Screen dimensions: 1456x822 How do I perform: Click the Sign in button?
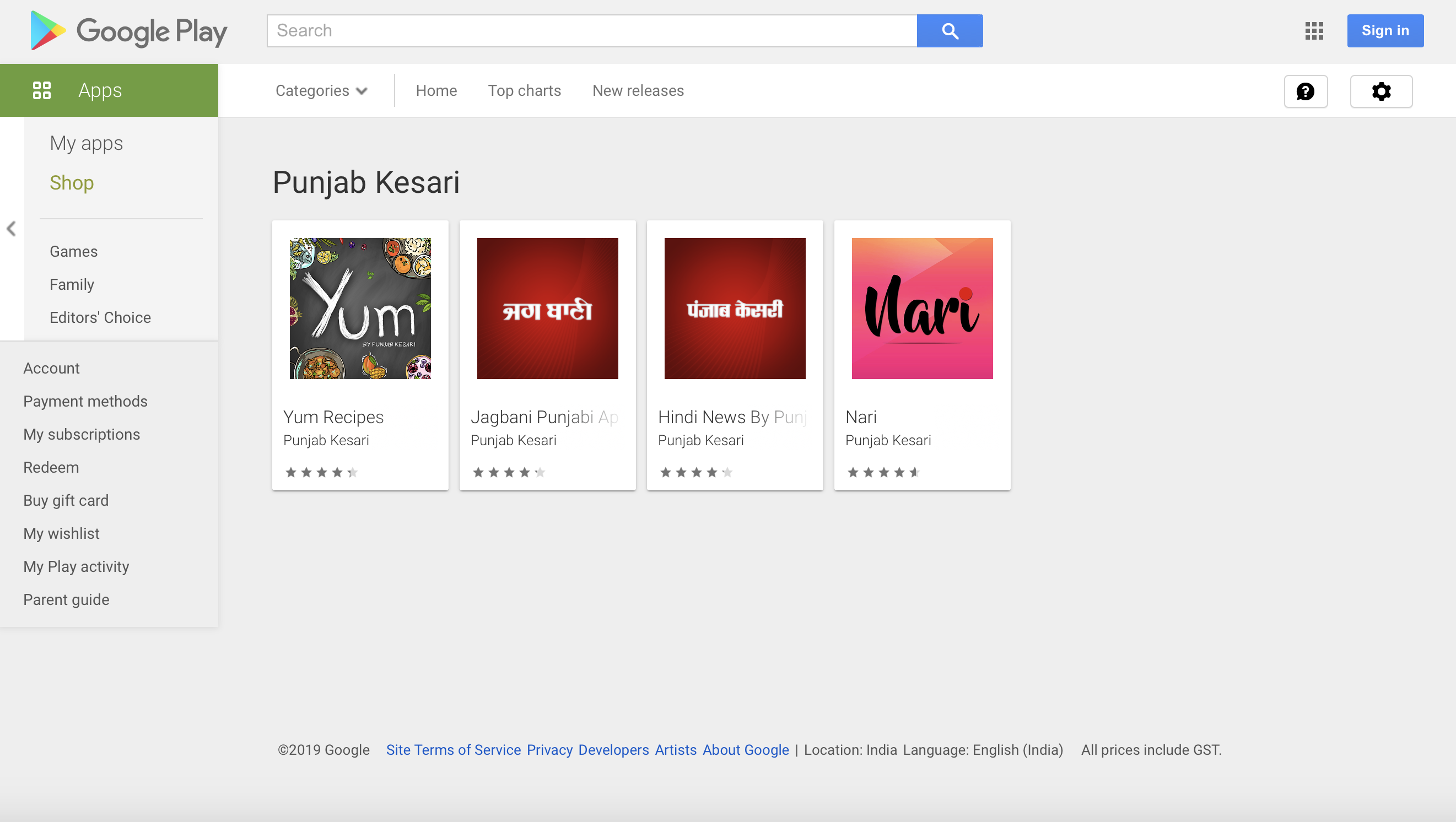[x=1385, y=30]
